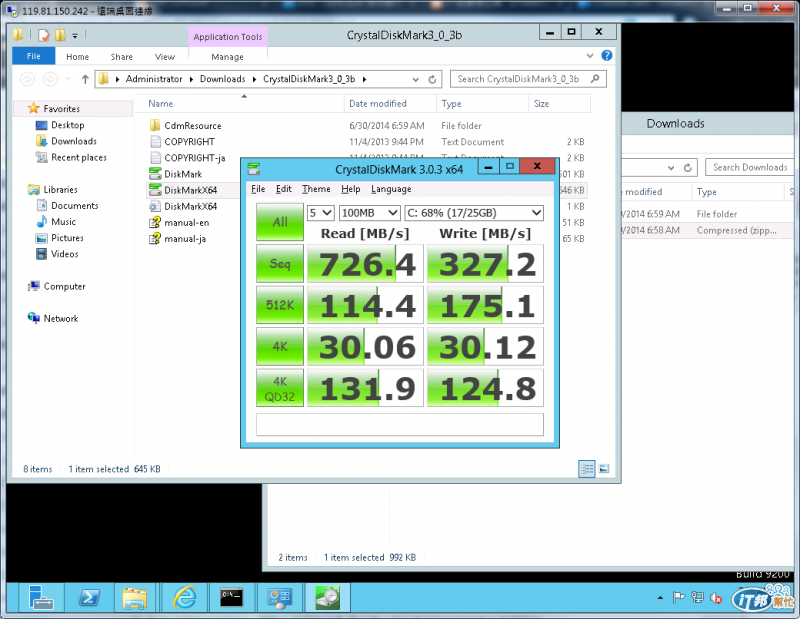
Task: Refresh the background Downloads window
Action: (688, 167)
